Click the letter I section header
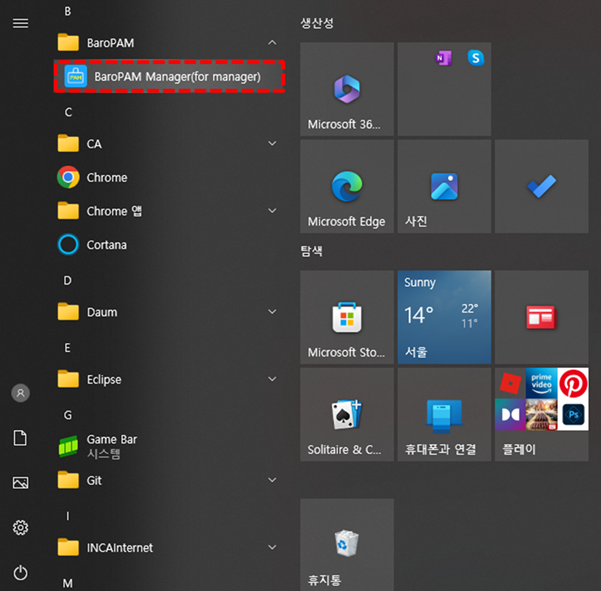 [68, 516]
